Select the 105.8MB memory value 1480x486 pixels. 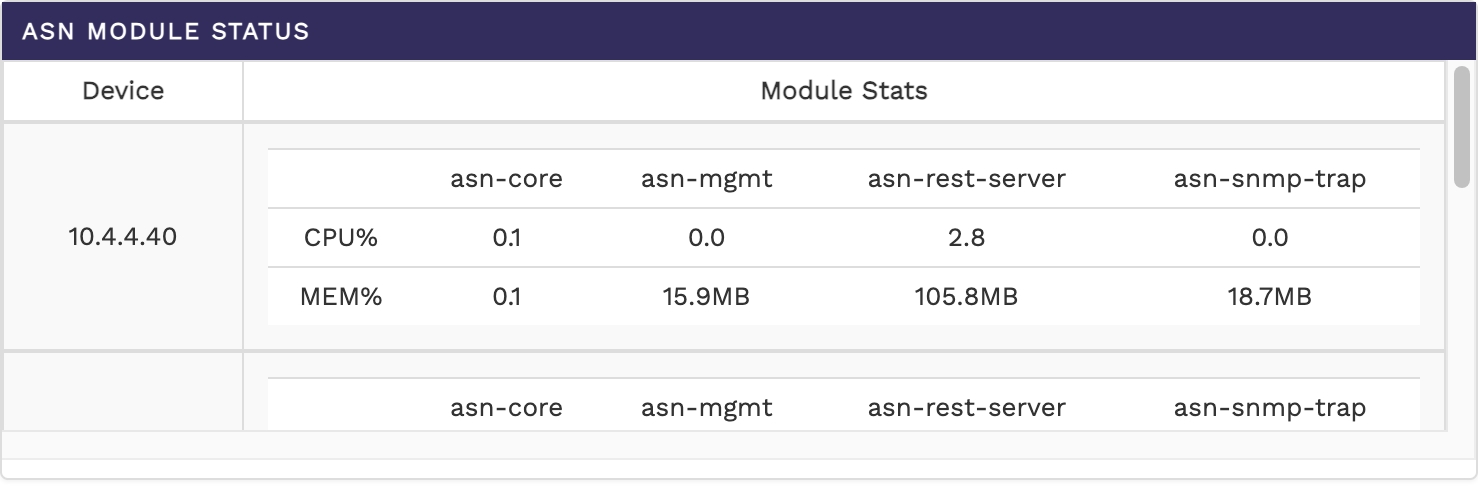tap(966, 296)
